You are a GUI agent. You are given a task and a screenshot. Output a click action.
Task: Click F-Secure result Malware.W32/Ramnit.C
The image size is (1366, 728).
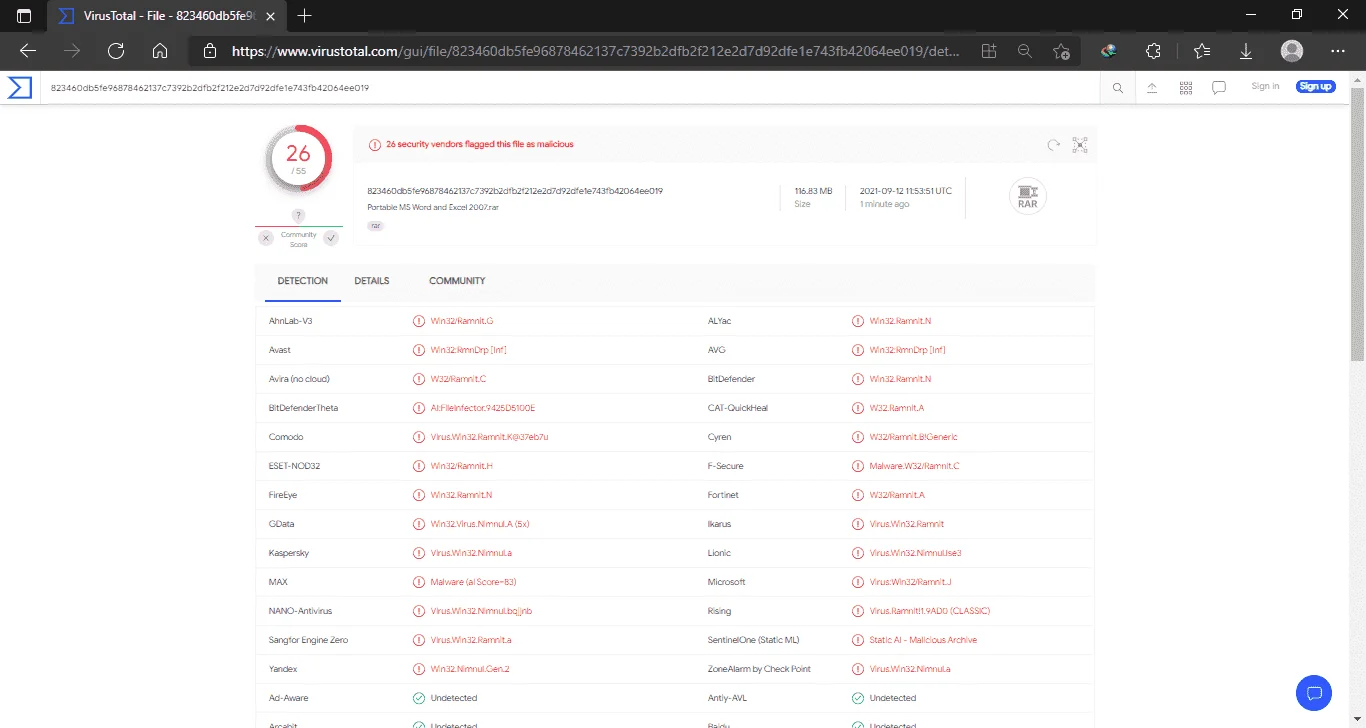tap(914, 466)
